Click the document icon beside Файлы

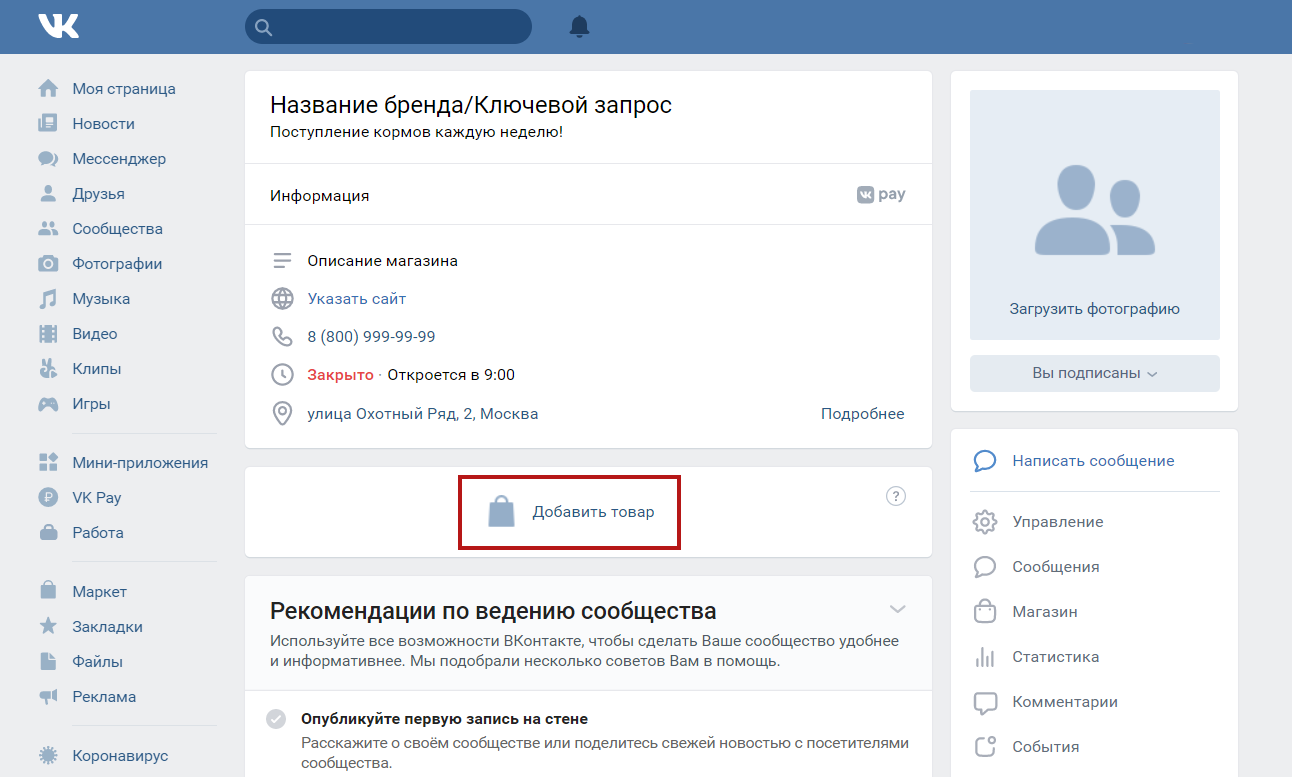point(48,661)
